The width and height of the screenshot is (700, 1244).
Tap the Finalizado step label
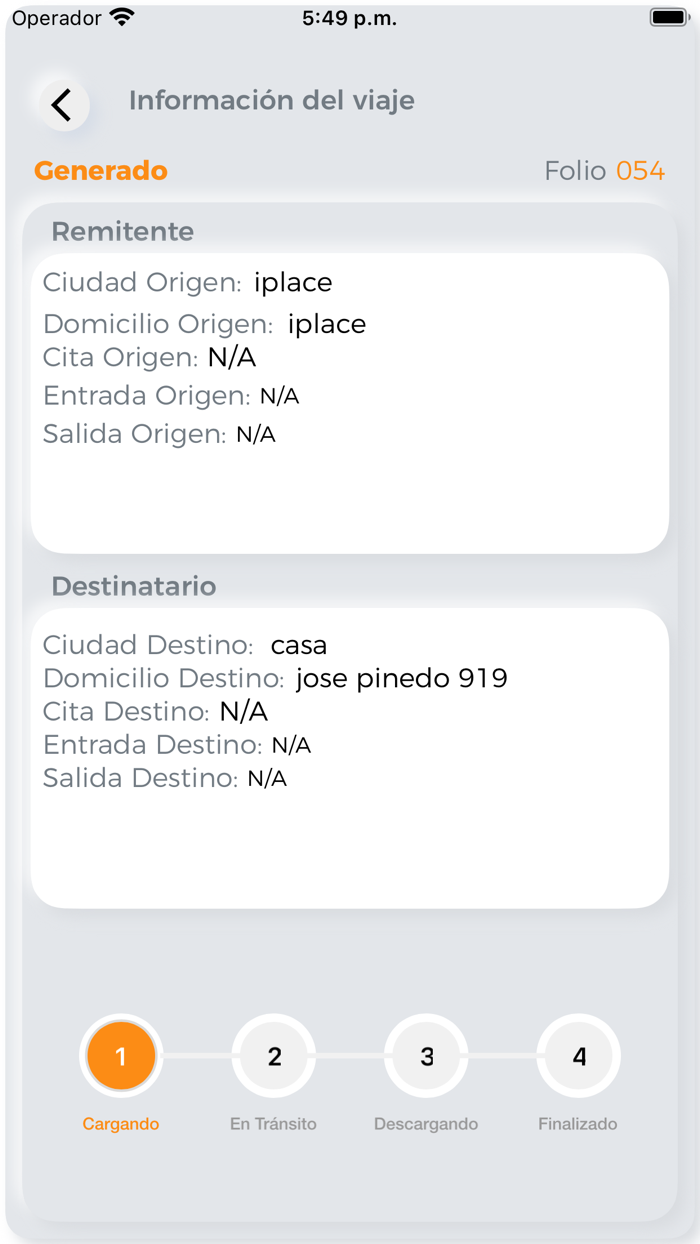point(578,1123)
